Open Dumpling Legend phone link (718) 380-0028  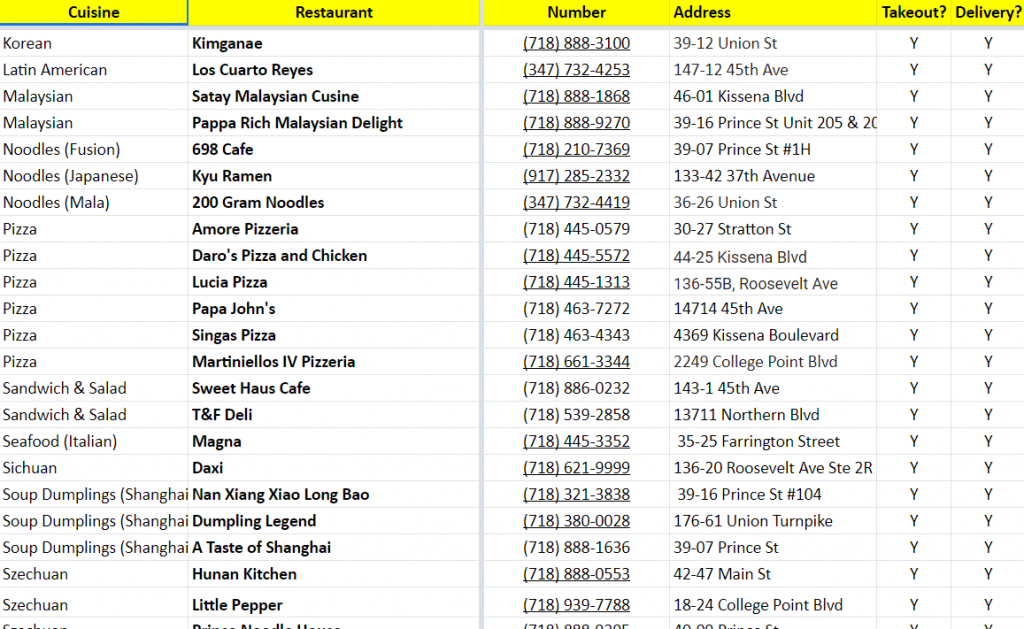(576, 521)
